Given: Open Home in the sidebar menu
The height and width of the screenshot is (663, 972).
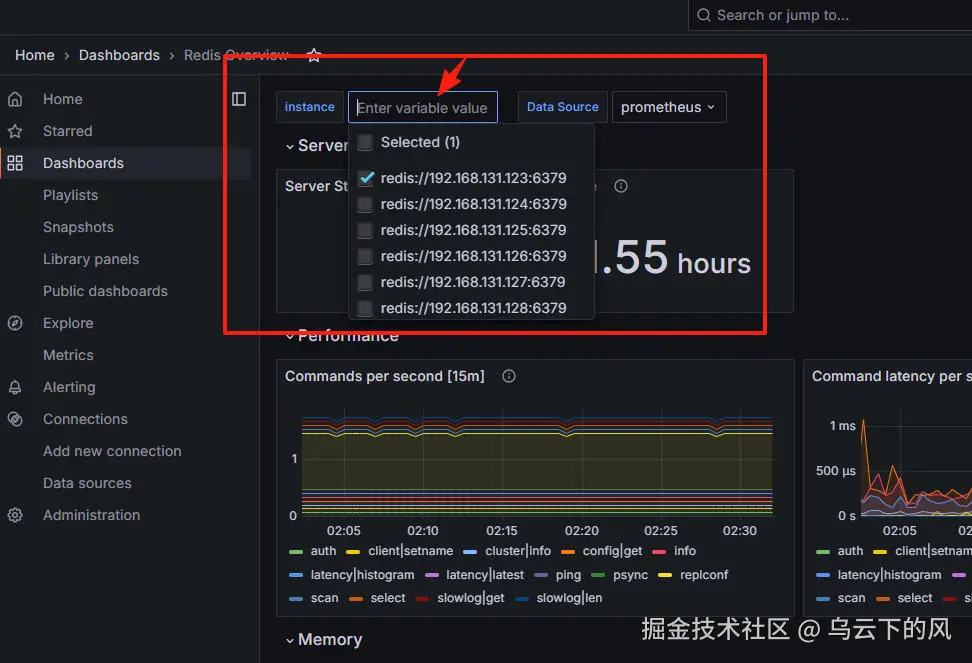Looking at the screenshot, I should tap(63, 99).
